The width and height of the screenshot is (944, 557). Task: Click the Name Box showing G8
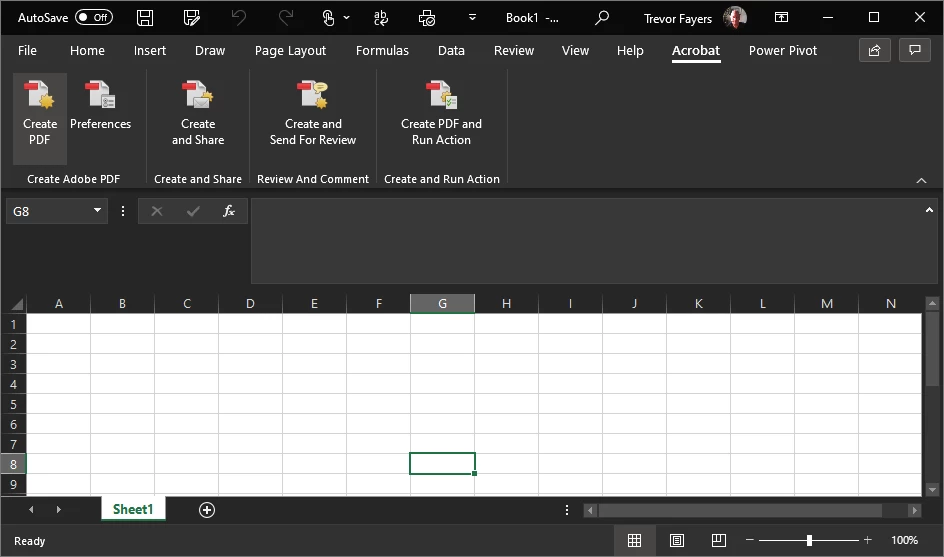[48, 211]
